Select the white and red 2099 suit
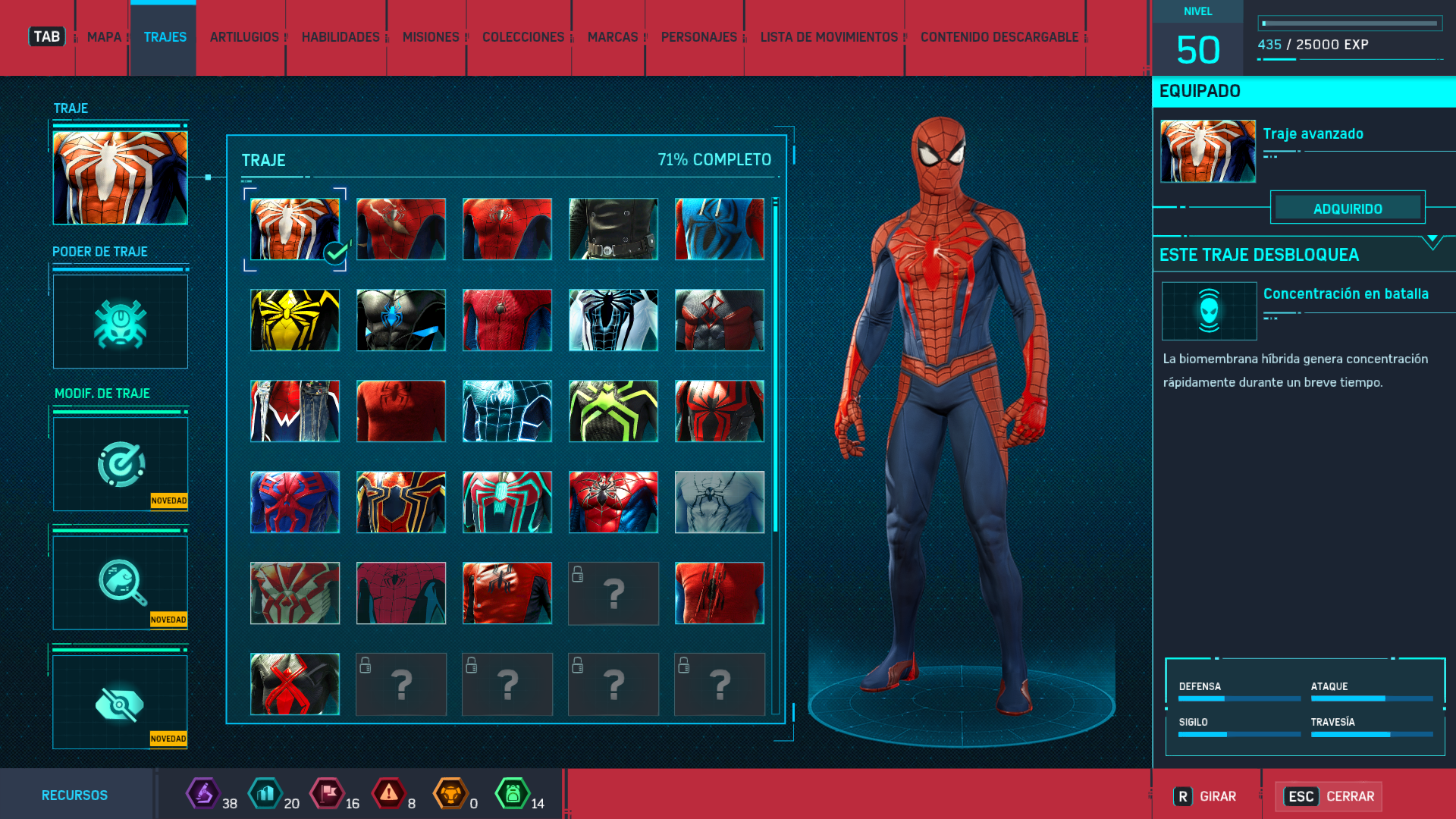 click(295, 593)
